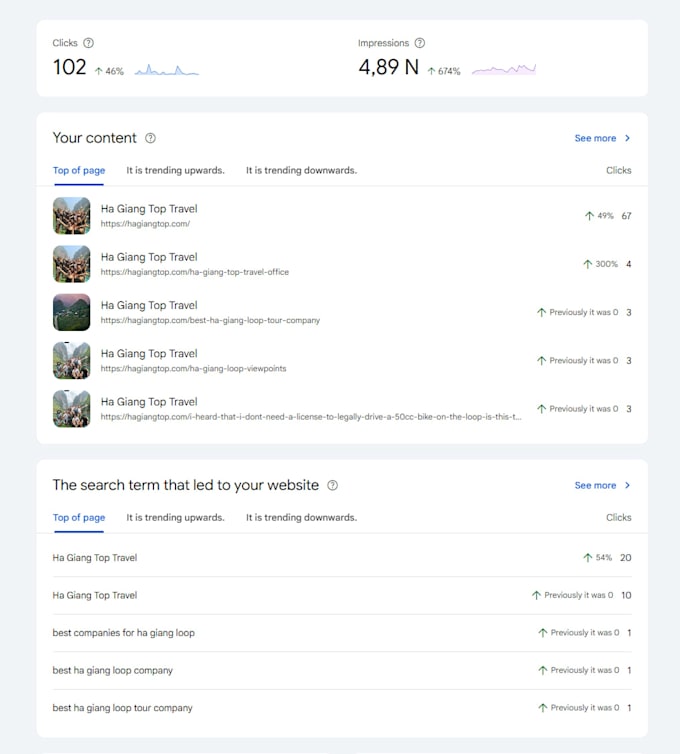Image resolution: width=680 pixels, height=754 pixels.
Task: Click the Clicks column header in search term section
Action: (618, 517)
